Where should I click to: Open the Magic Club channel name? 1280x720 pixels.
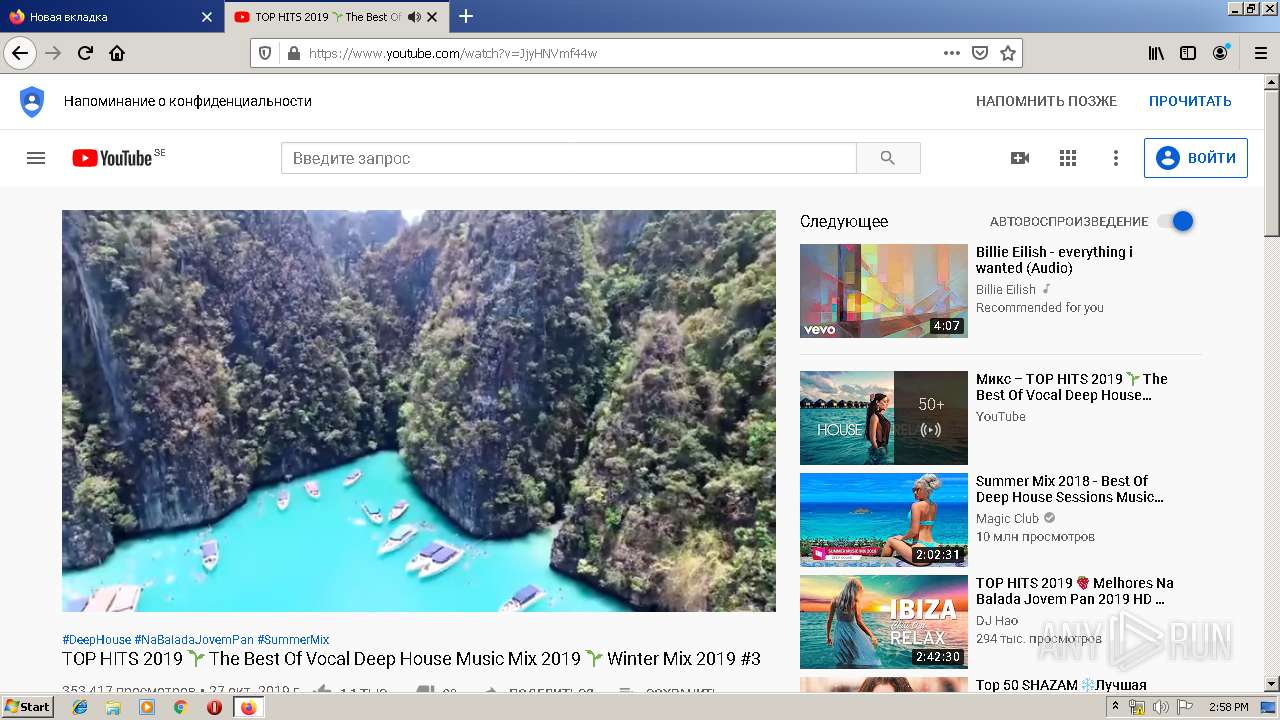(x=1007, y=518)
